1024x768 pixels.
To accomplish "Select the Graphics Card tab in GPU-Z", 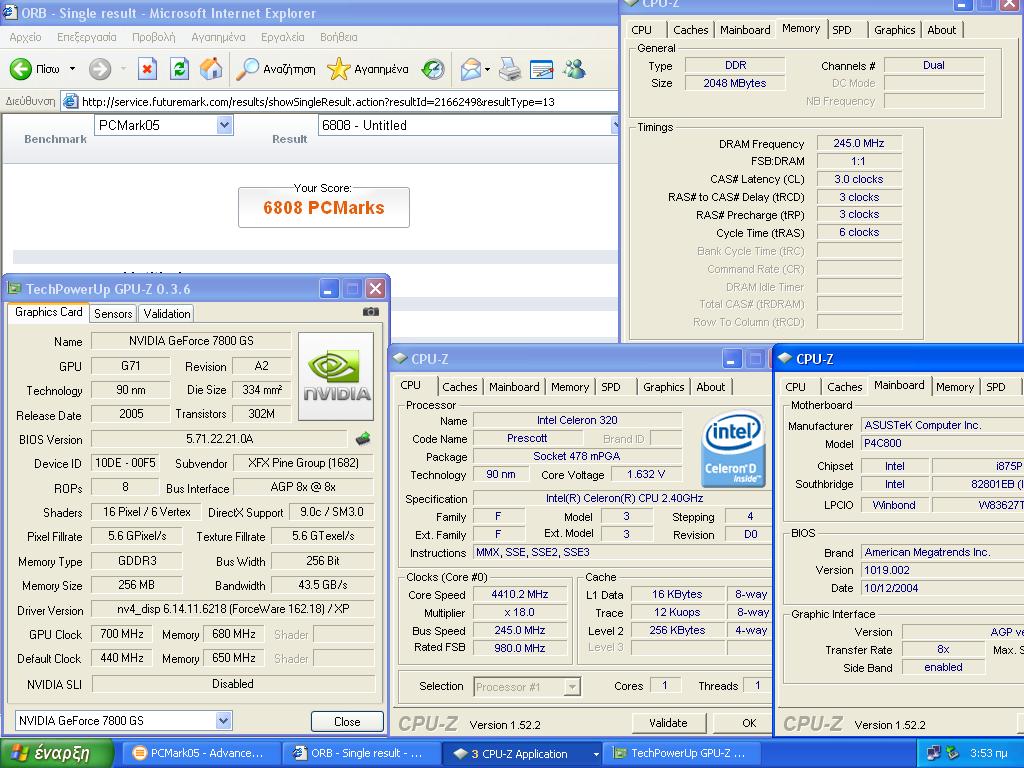I will 48,312.
